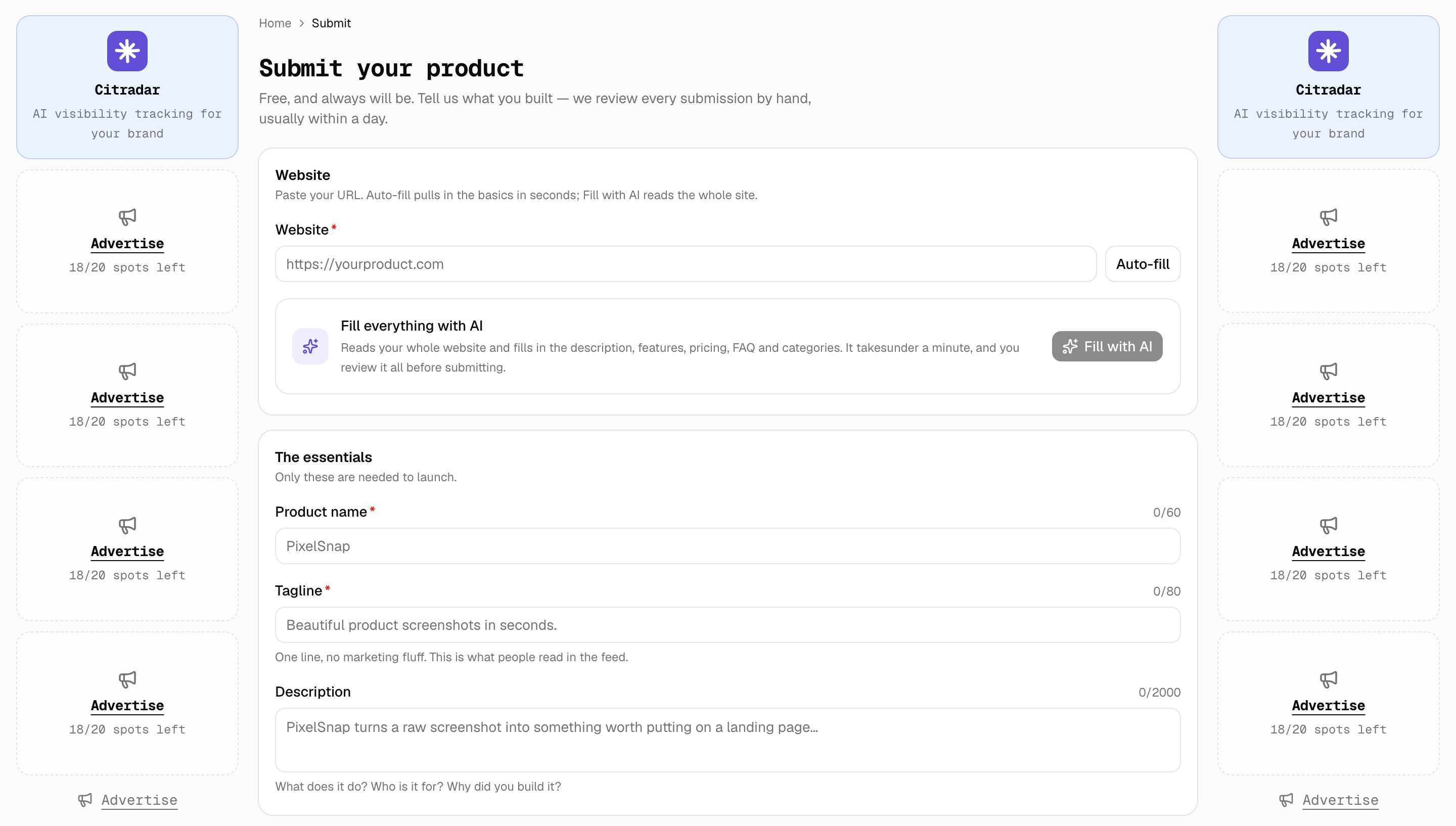
Task: Click the 0/80 Tagline character counter
Action: pyautogui.click(x=1166, y=591)
